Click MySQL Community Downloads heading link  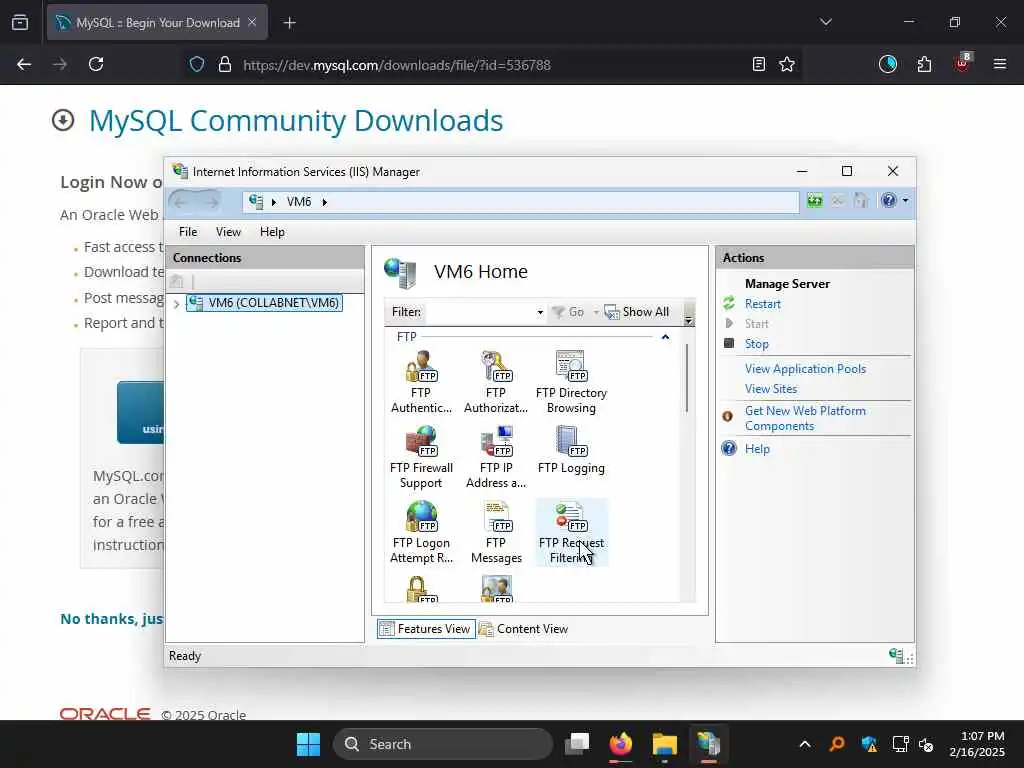(x=296, y=120)
